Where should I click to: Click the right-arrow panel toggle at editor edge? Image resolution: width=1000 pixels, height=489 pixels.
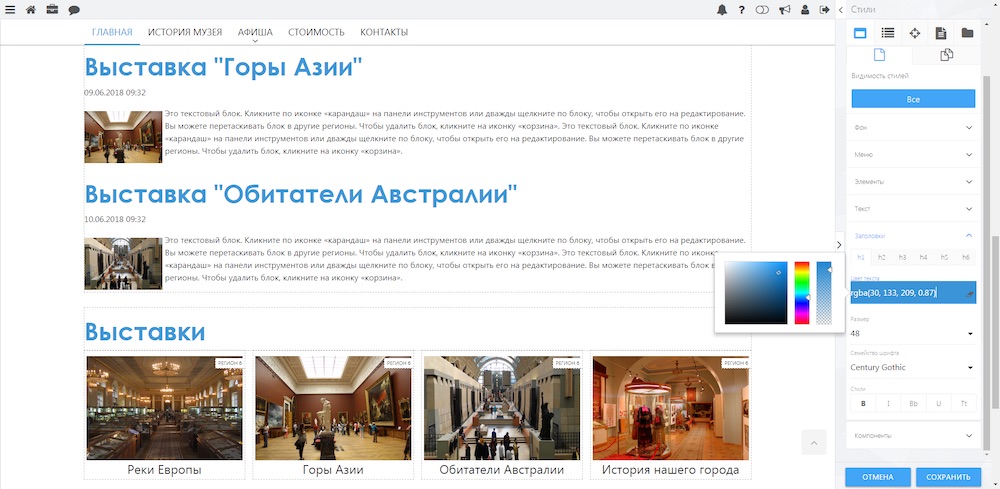click(x=840, y=245)
